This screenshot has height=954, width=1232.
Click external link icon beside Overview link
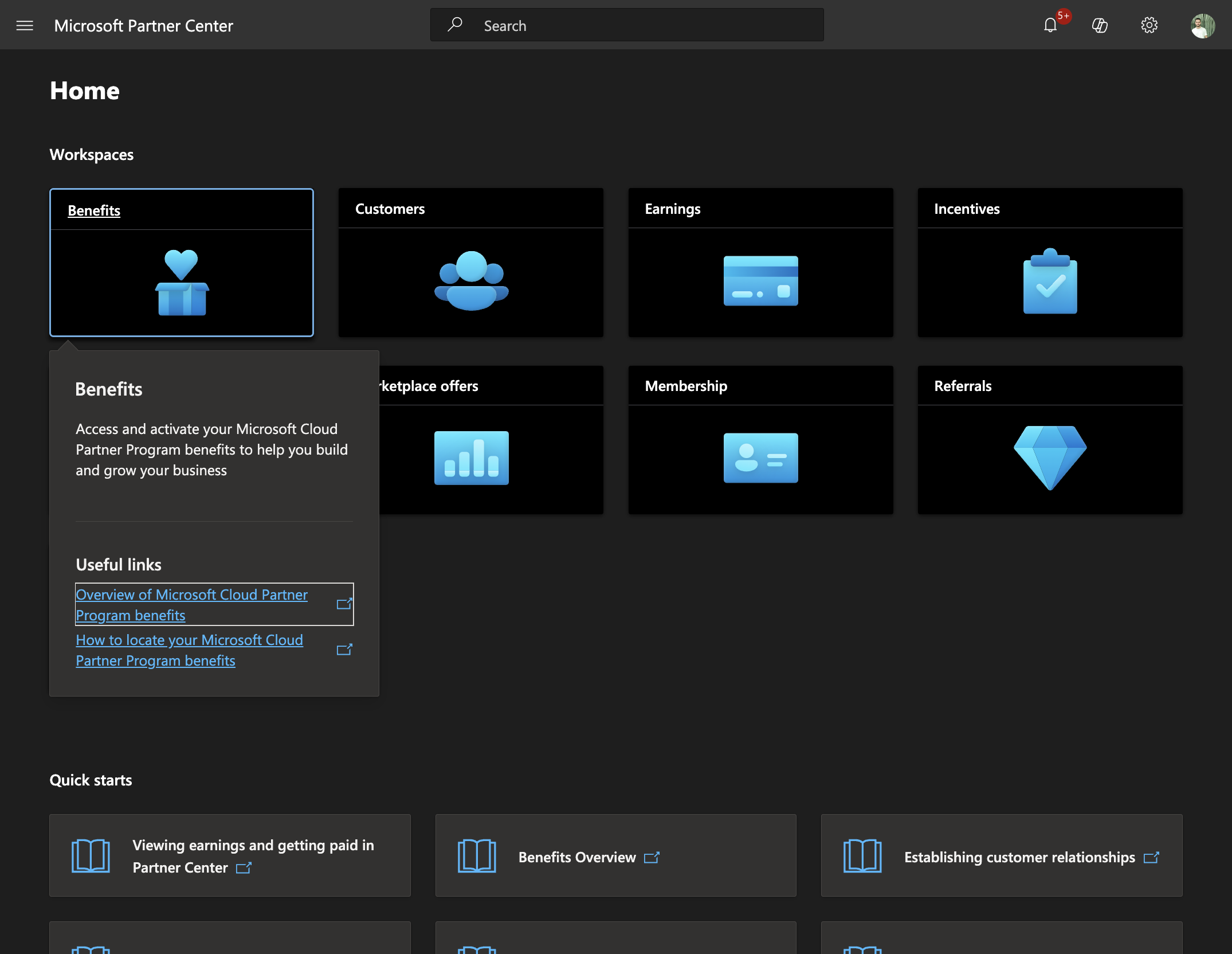pos(344,604)
